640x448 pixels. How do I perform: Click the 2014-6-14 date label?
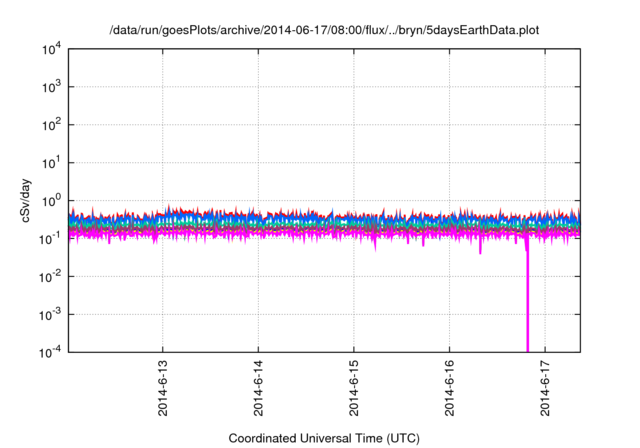point(258,388)
